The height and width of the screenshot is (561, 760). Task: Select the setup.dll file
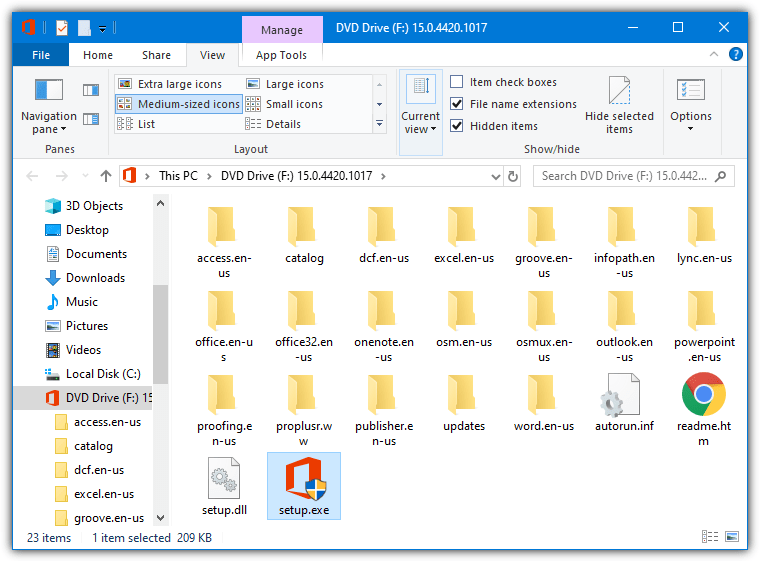click(x=224, y=486)
